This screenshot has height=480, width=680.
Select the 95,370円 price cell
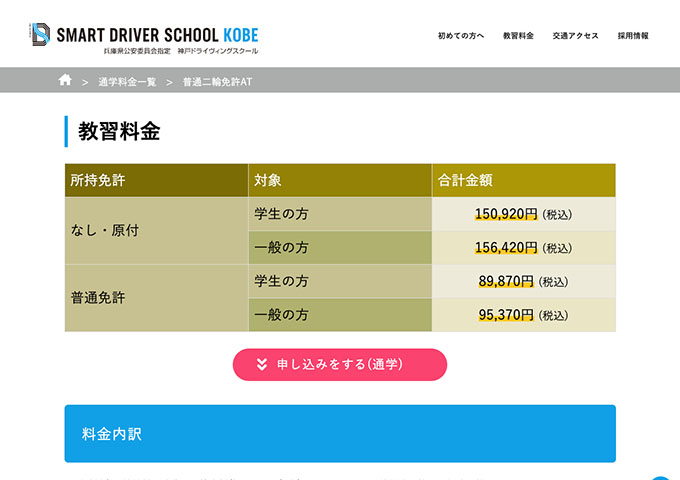[524, 315]
